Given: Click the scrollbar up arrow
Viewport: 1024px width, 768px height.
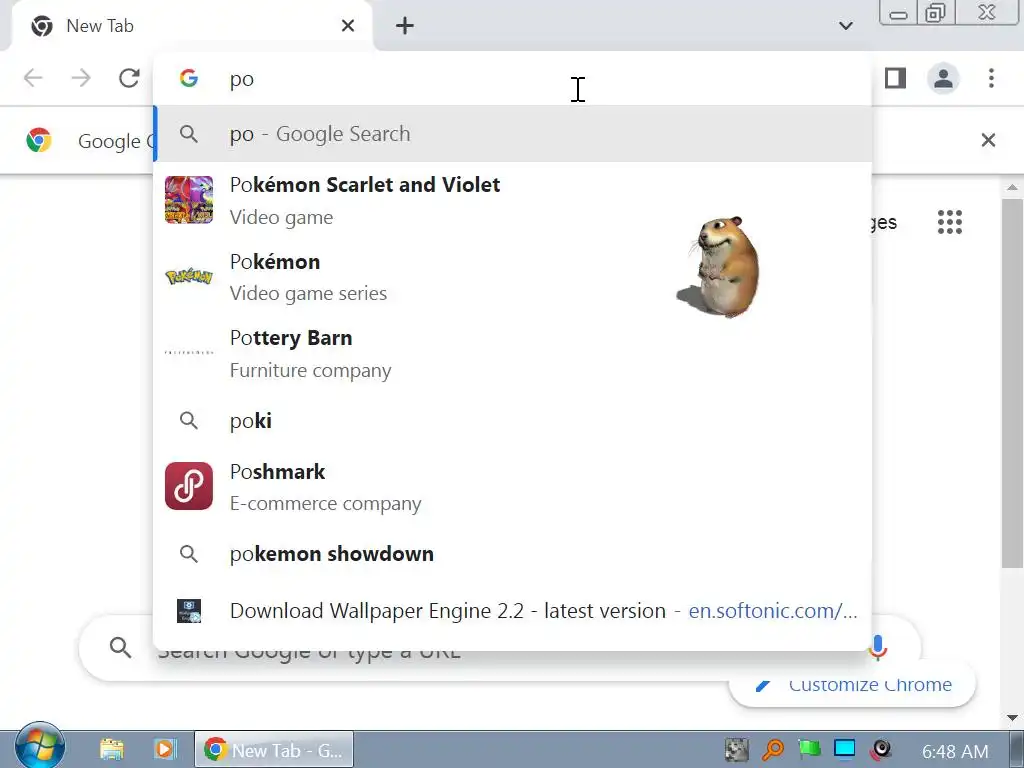Looking at the screenshot, I should (x=1012, y=187).
